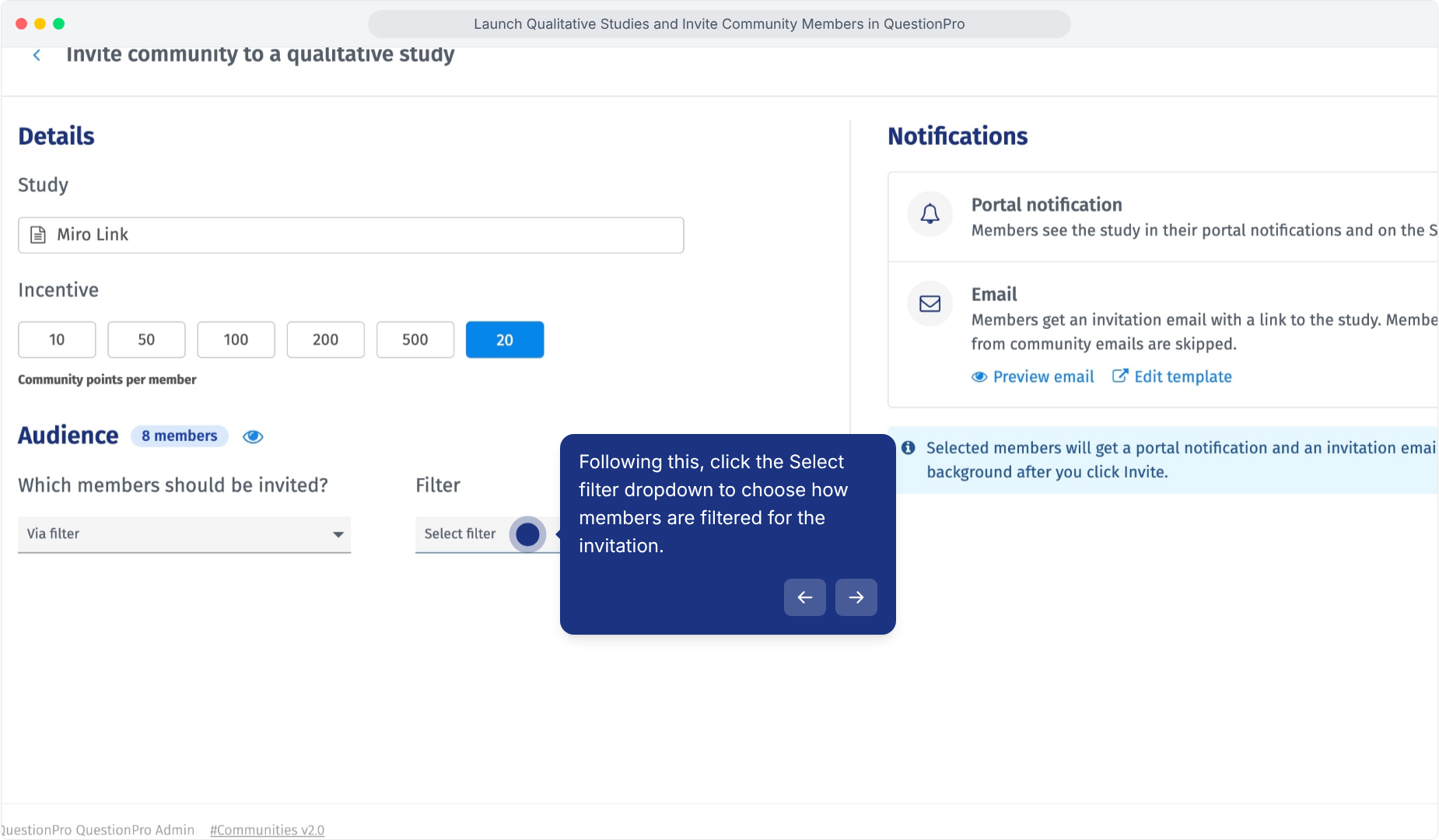This screenshot has height=840, width=1439.
Task: Toggle audience preview eye icon
Action: (253, 436)
